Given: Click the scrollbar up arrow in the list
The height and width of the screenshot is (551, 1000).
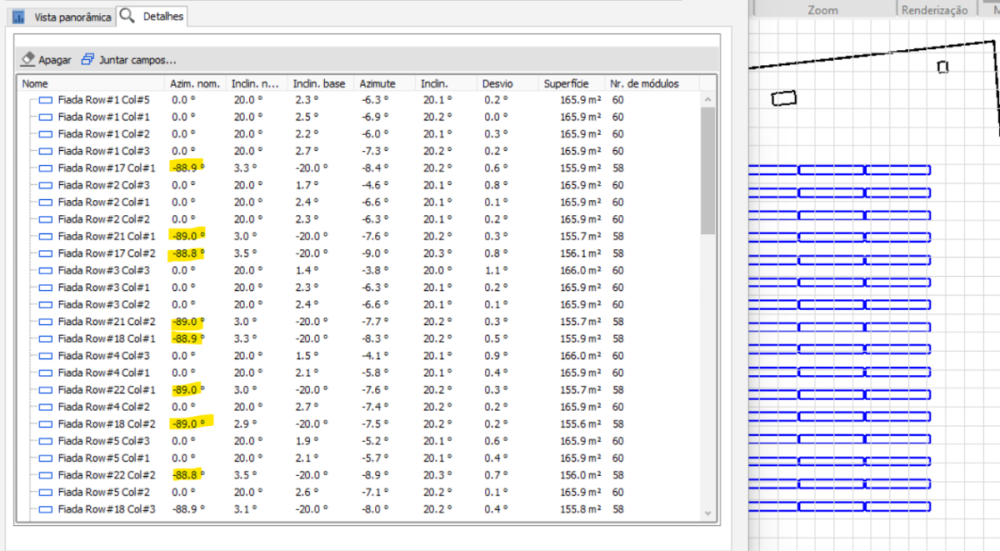Looking at the screenshot, I should (708, 100).
